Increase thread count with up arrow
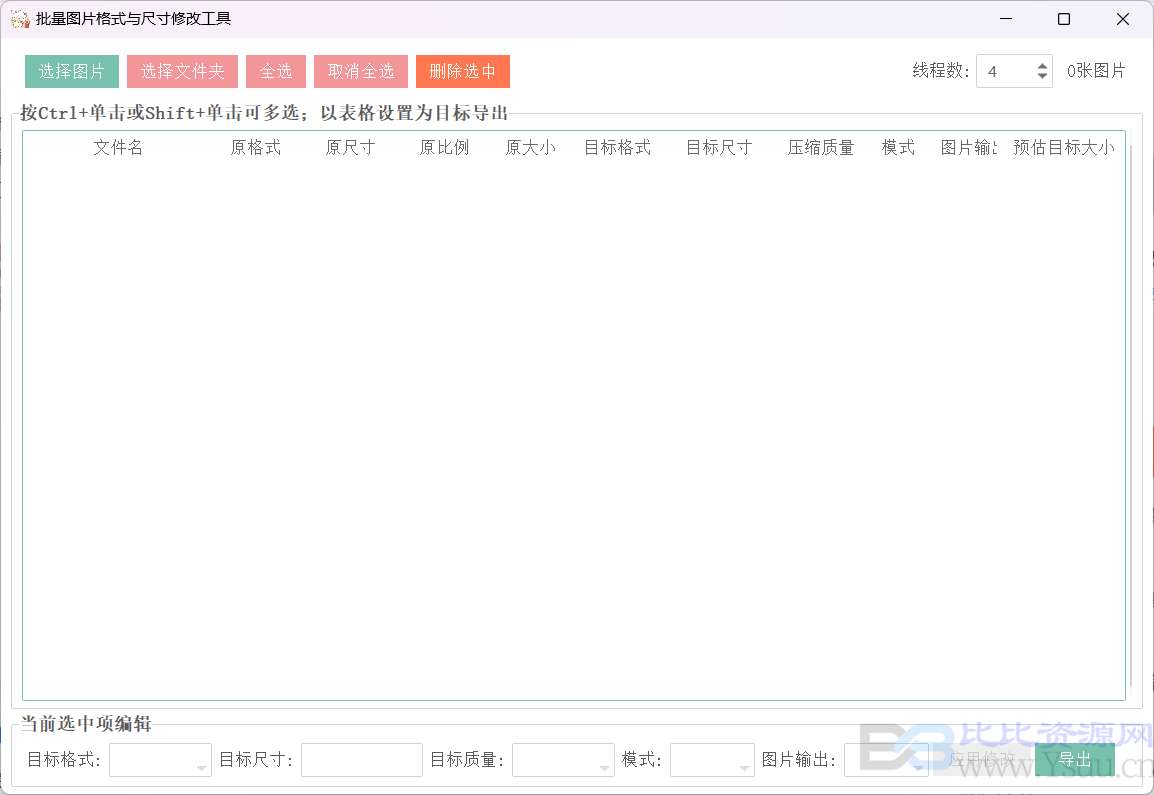Viewport: 1154px width, 795px height. coord(1043,65)
